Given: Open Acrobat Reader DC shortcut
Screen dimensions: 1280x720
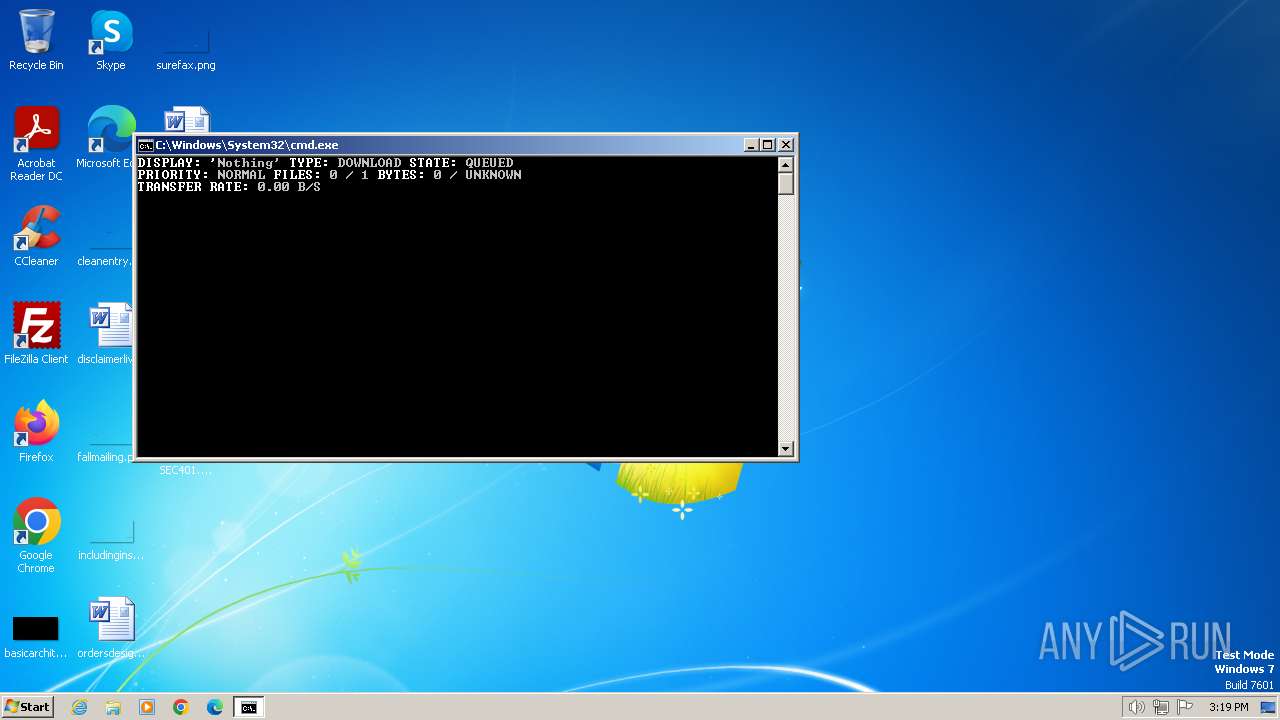Looking at the screenshot, I should tap(36, 145).
